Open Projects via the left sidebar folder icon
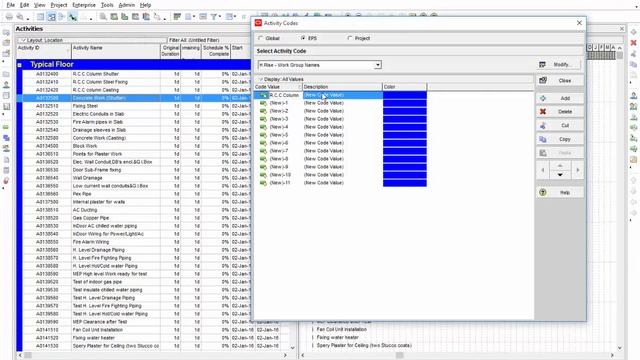Viewport: 640px width, 360px height. (x=6, y=74)
